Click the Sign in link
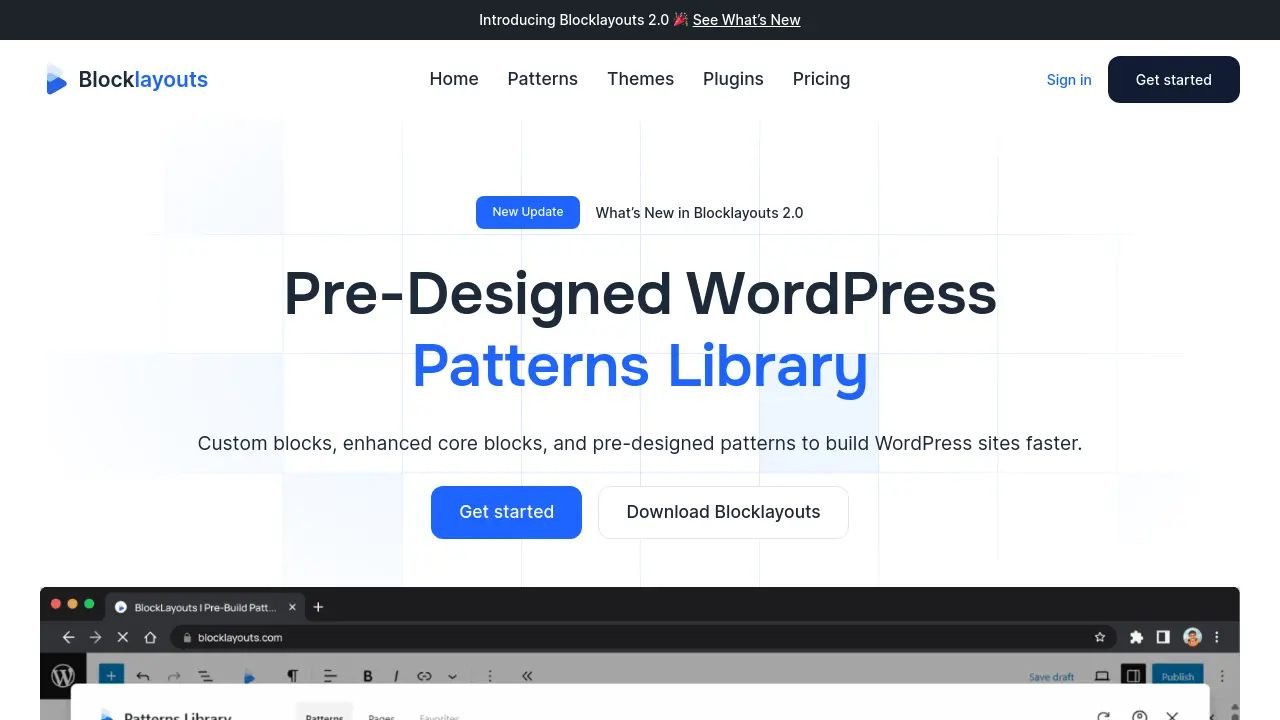The image size is (1280, 720). [1069, 80]
